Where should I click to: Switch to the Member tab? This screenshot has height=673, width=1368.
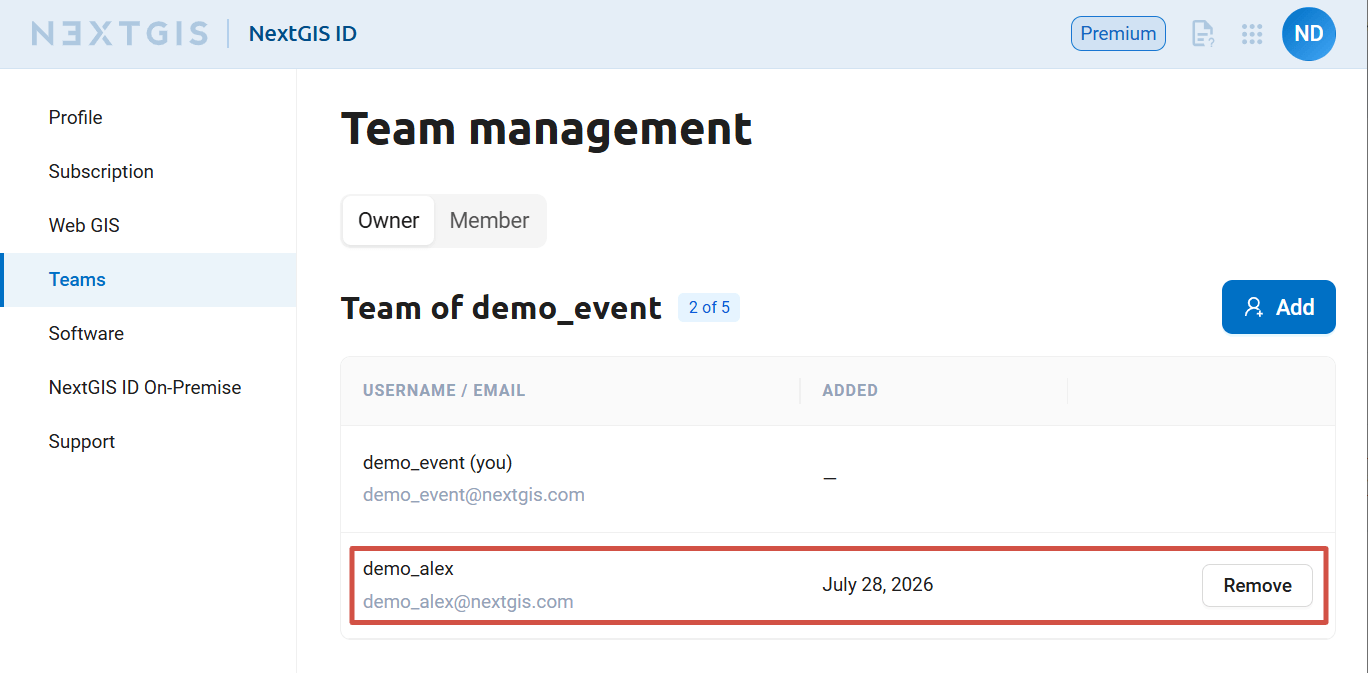coord(489,220)
